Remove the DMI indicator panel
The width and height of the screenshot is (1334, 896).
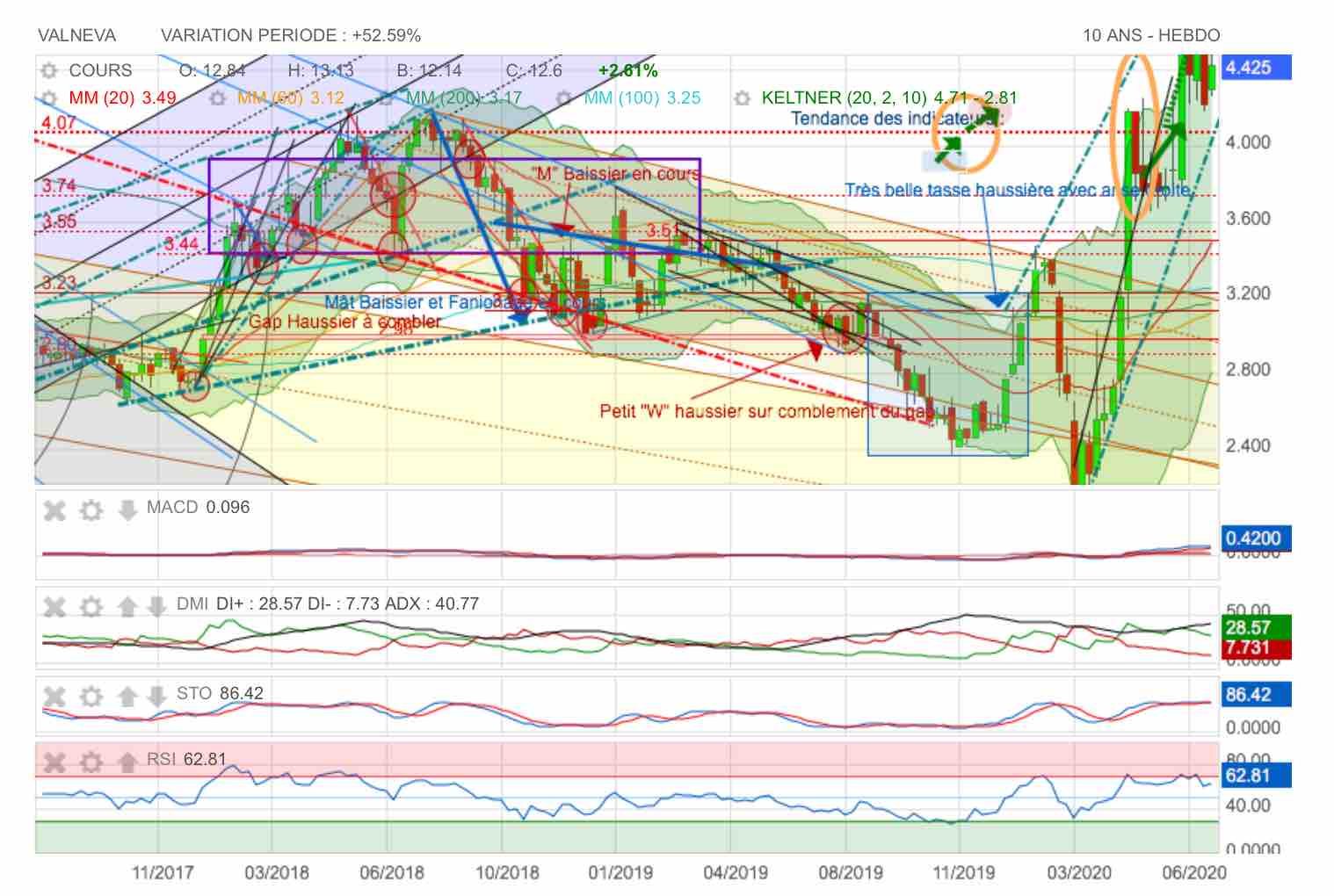point(54,606)
